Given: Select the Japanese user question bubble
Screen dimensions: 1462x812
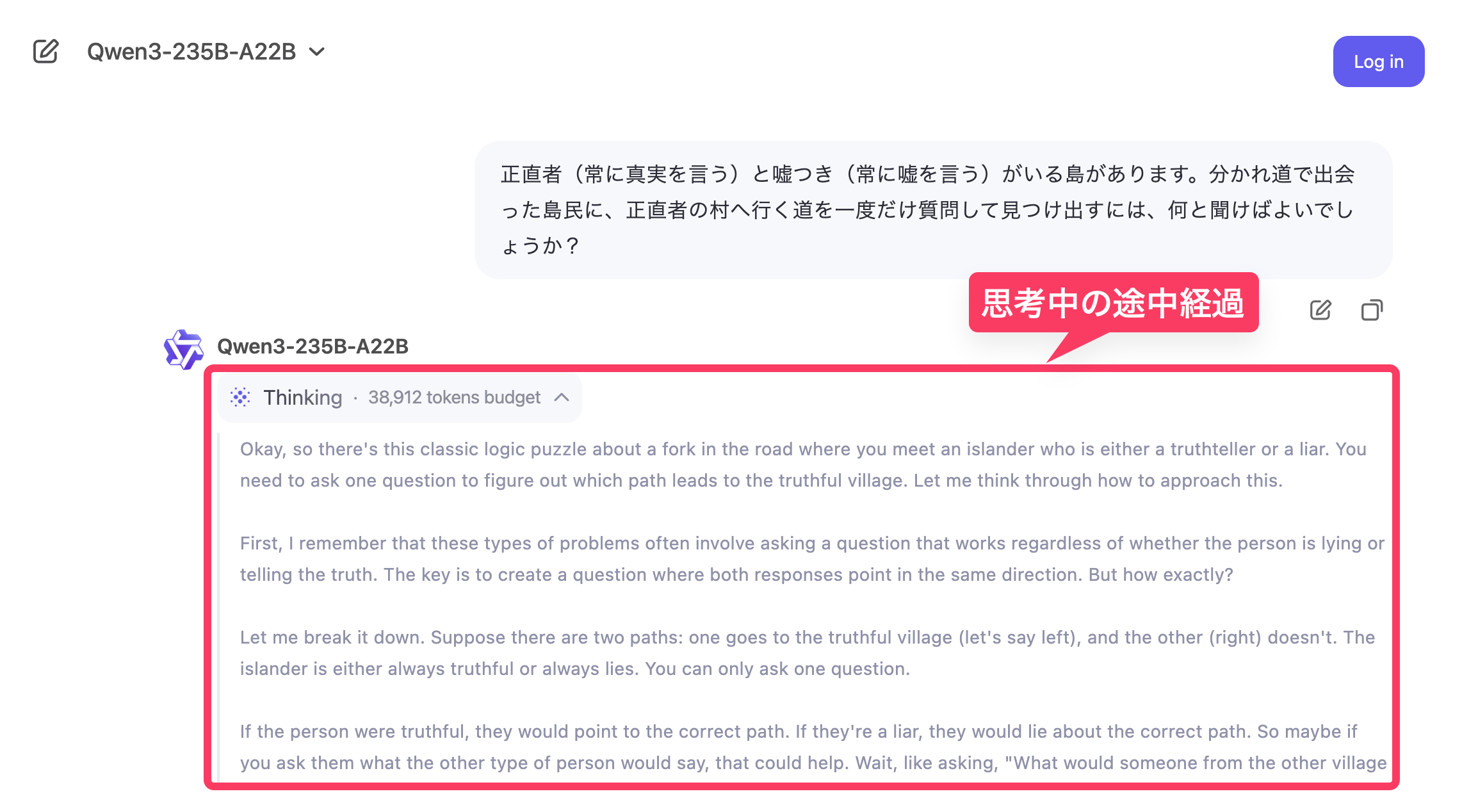Looking at the screenshot, I should [933, 210].
